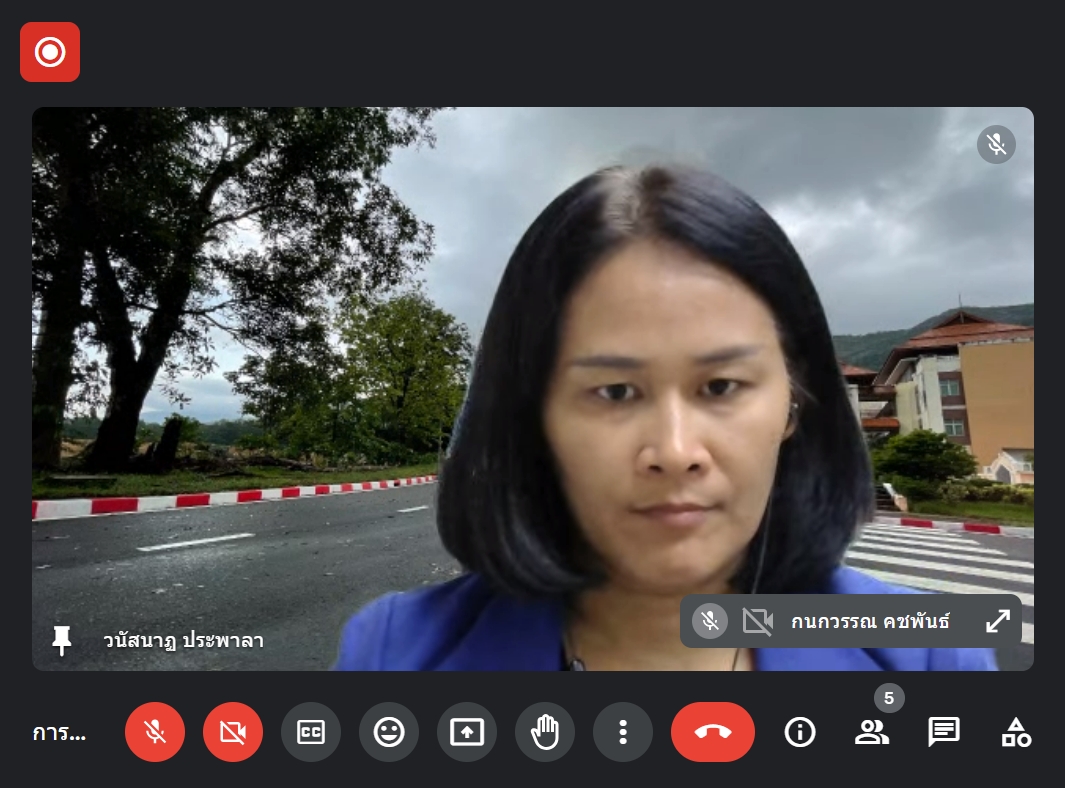Click the camera-off icon in the self-view tile
This screenshot has width=1065, height=788.
(758, 621)
